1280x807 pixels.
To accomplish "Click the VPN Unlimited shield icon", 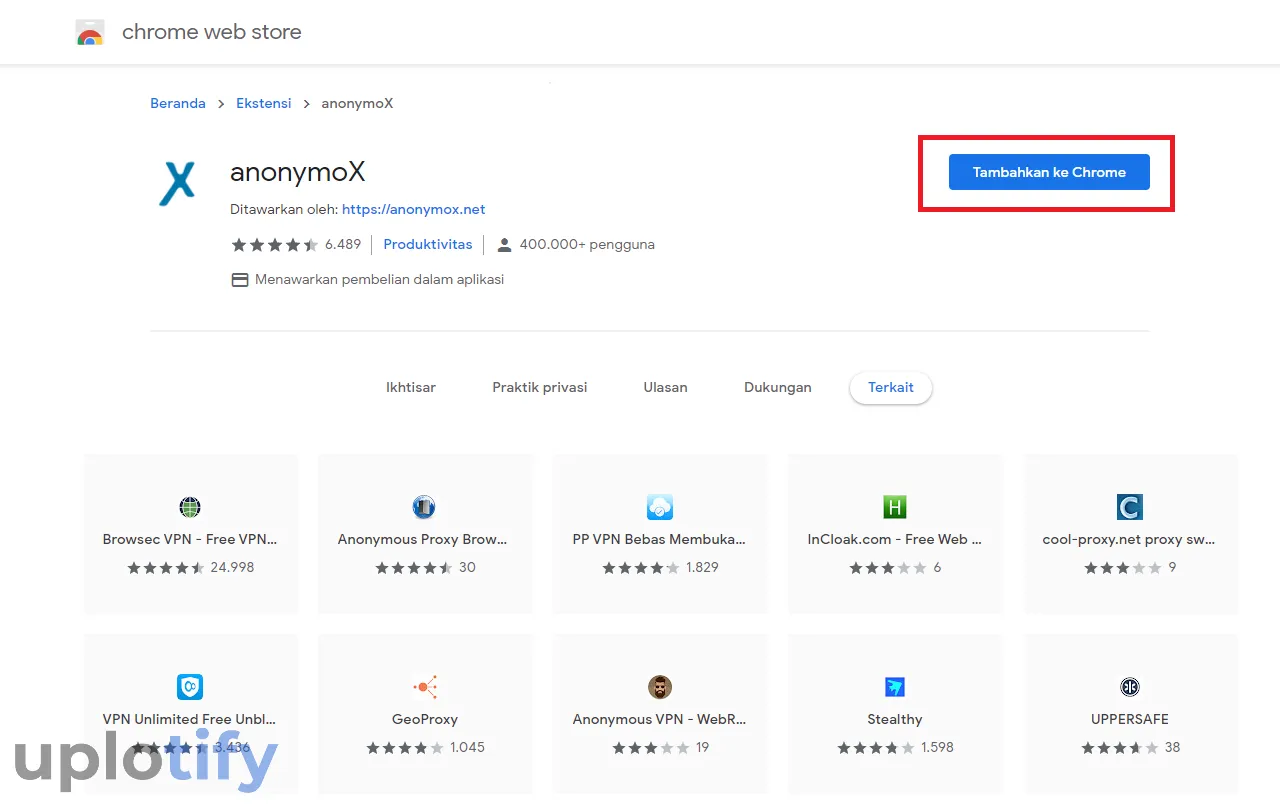I will 190,687.
